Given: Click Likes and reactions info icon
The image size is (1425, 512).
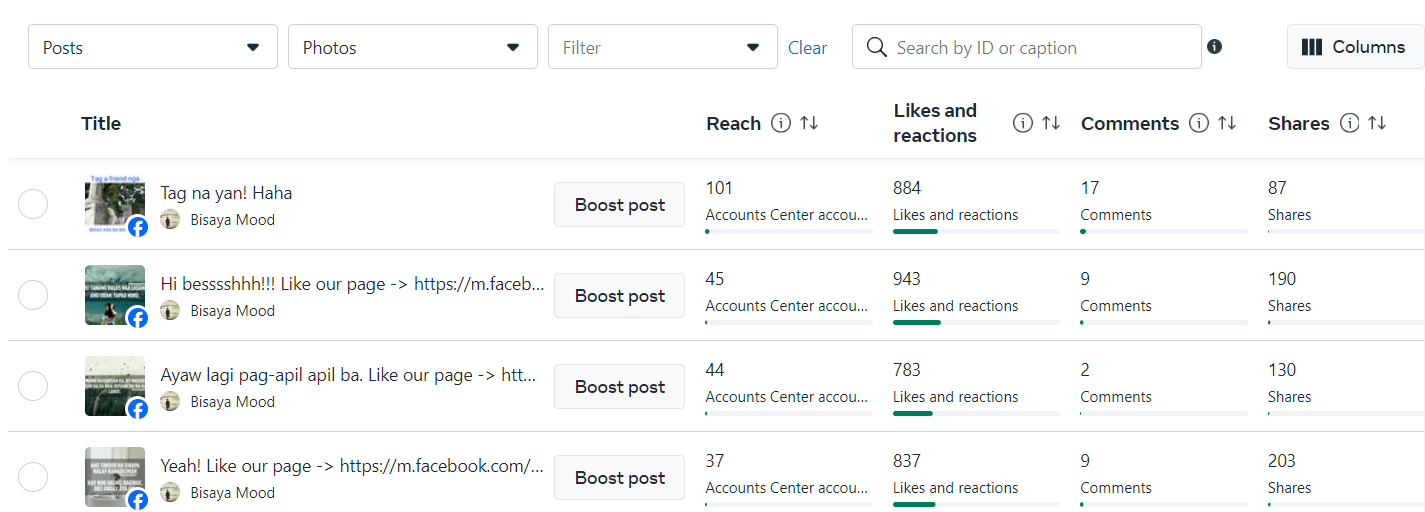Looking at the screenshot, I should 1022,123.
